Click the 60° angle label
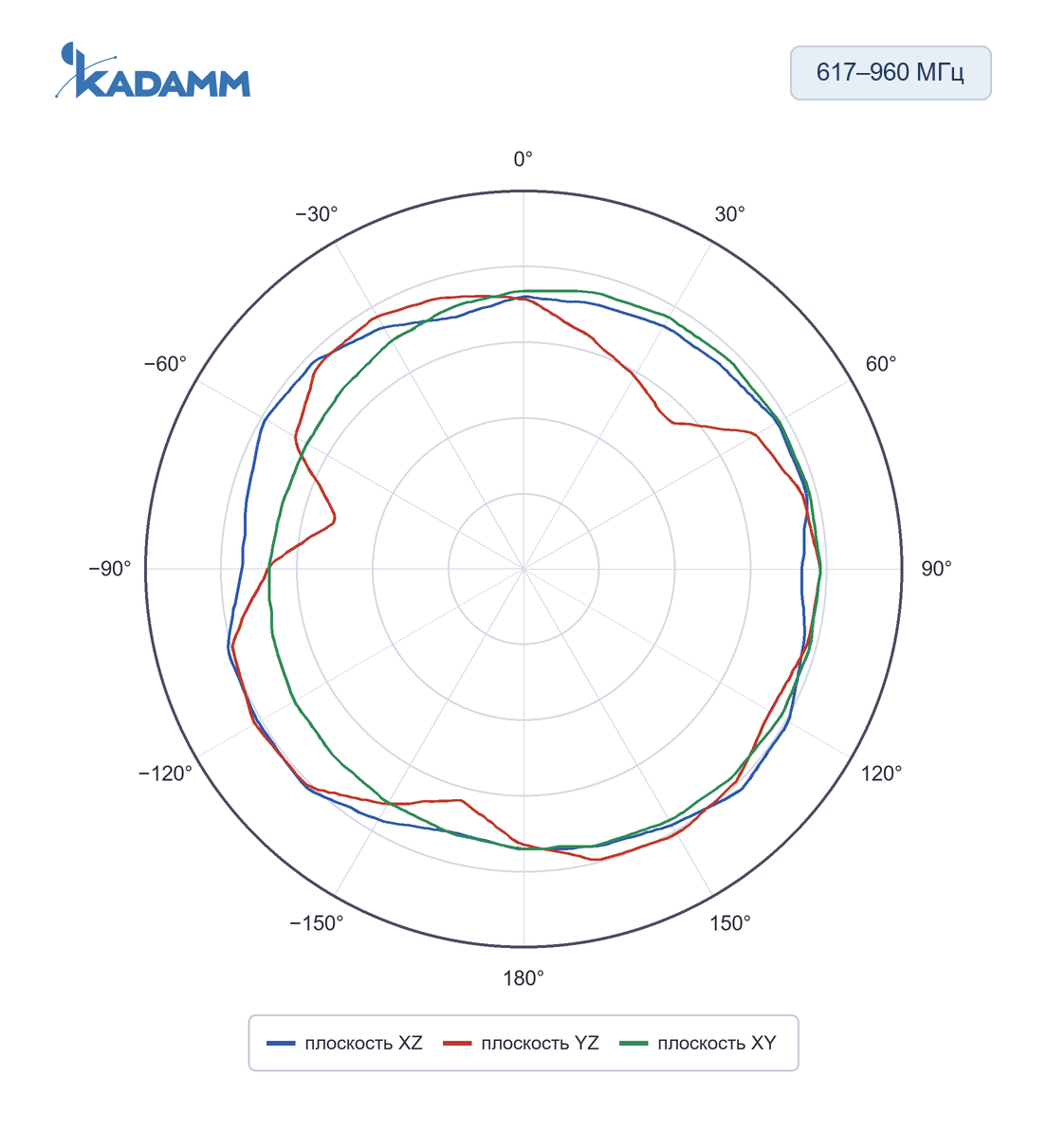 881,364
